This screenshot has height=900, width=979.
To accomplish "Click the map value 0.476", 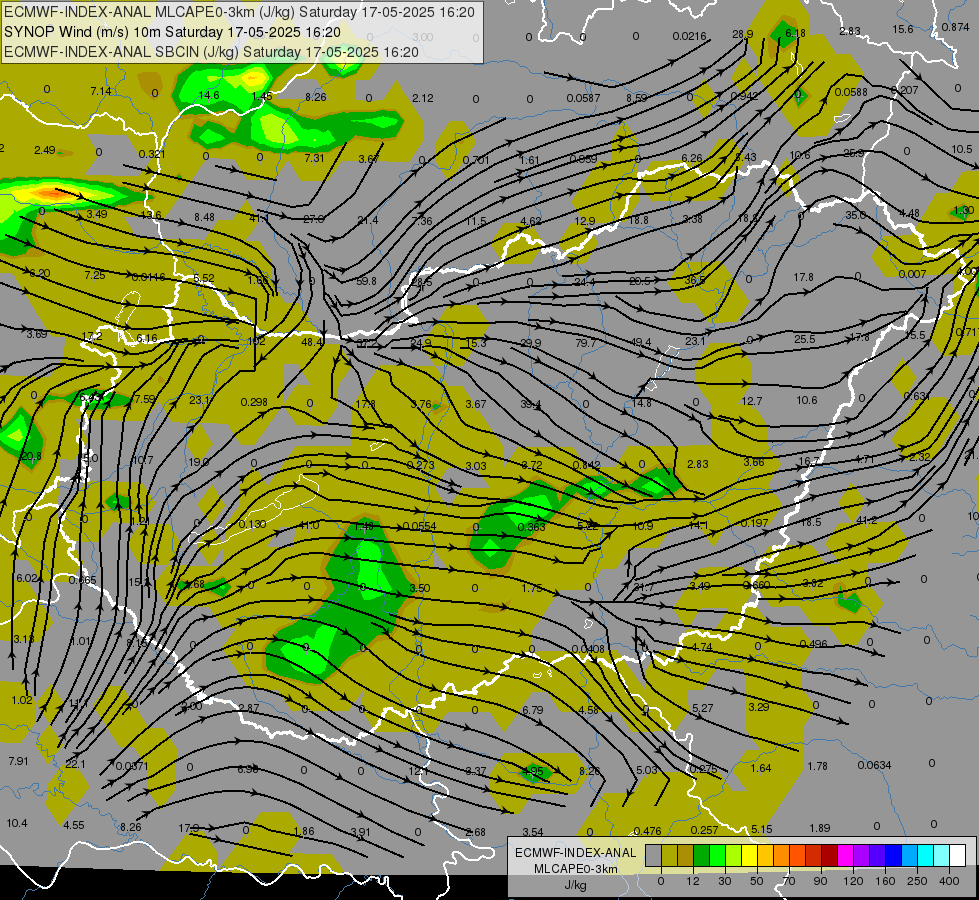I will 647,831.
